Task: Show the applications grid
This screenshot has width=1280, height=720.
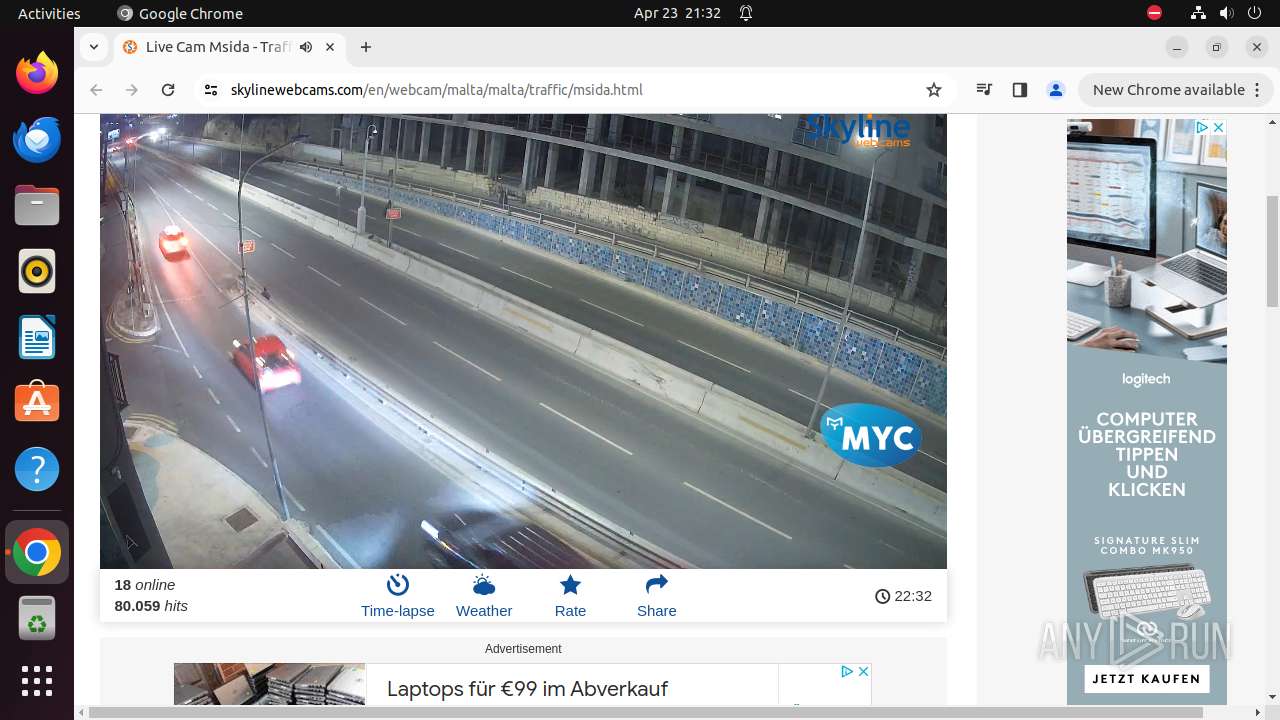Action: (x=37, y=680)
